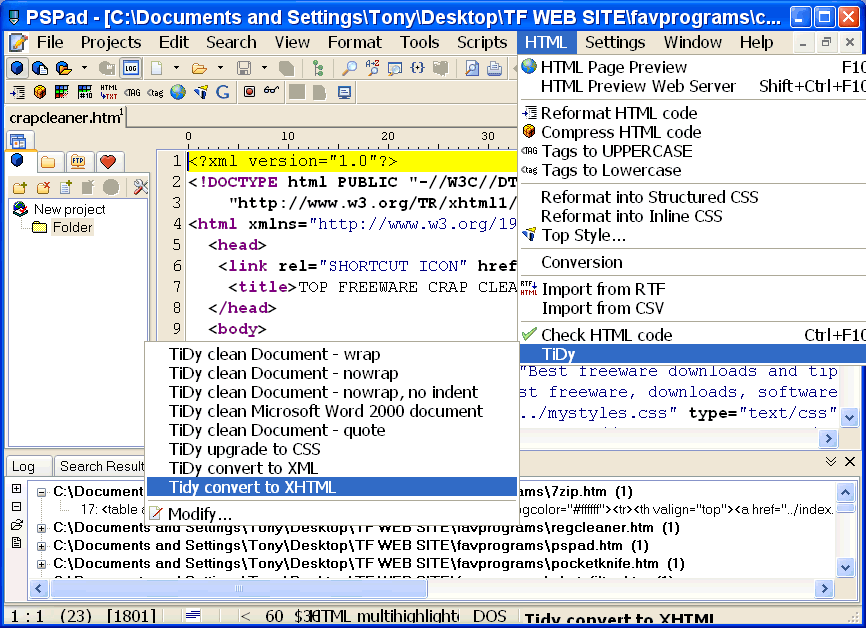
Task: Click the TopStyle toolbar icon
Action: pyautogui.click(x=201, y=92)
